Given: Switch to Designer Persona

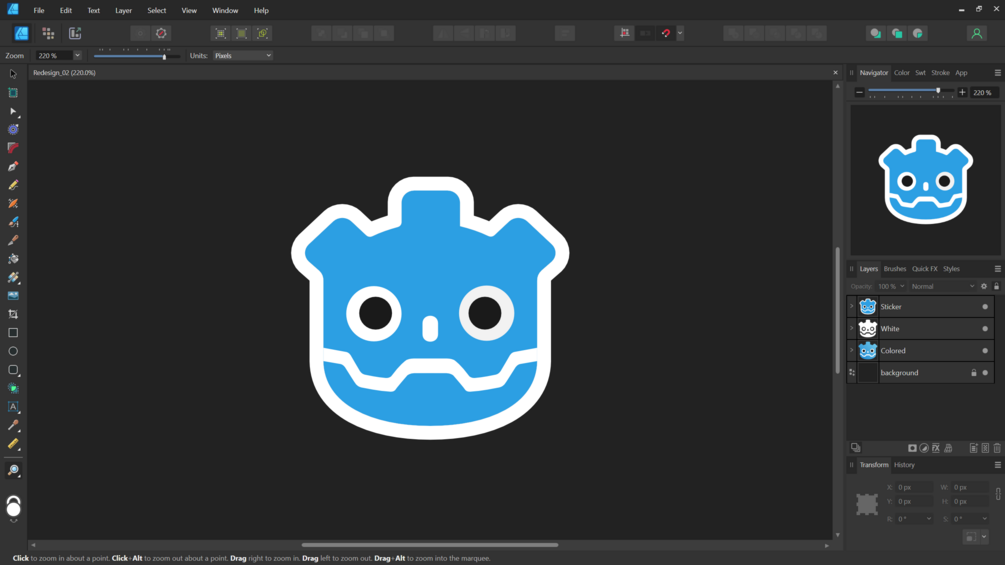Looking at the screenshot, I should [21, 33].
